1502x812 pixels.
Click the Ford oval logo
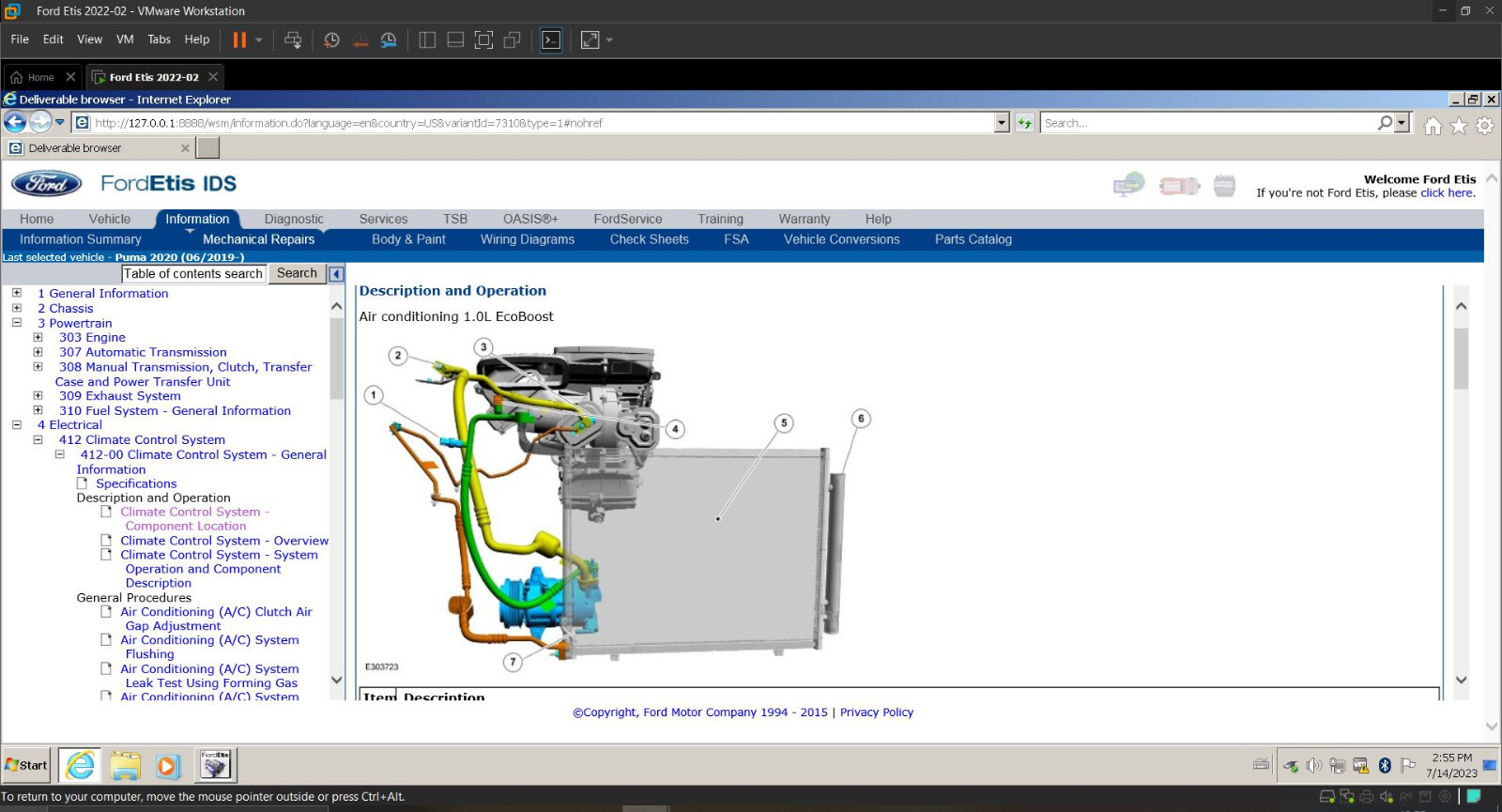pos(46,184)
